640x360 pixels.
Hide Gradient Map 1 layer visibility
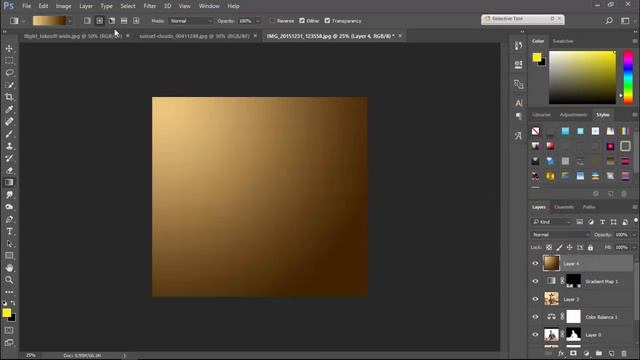(x=536, y=281)
